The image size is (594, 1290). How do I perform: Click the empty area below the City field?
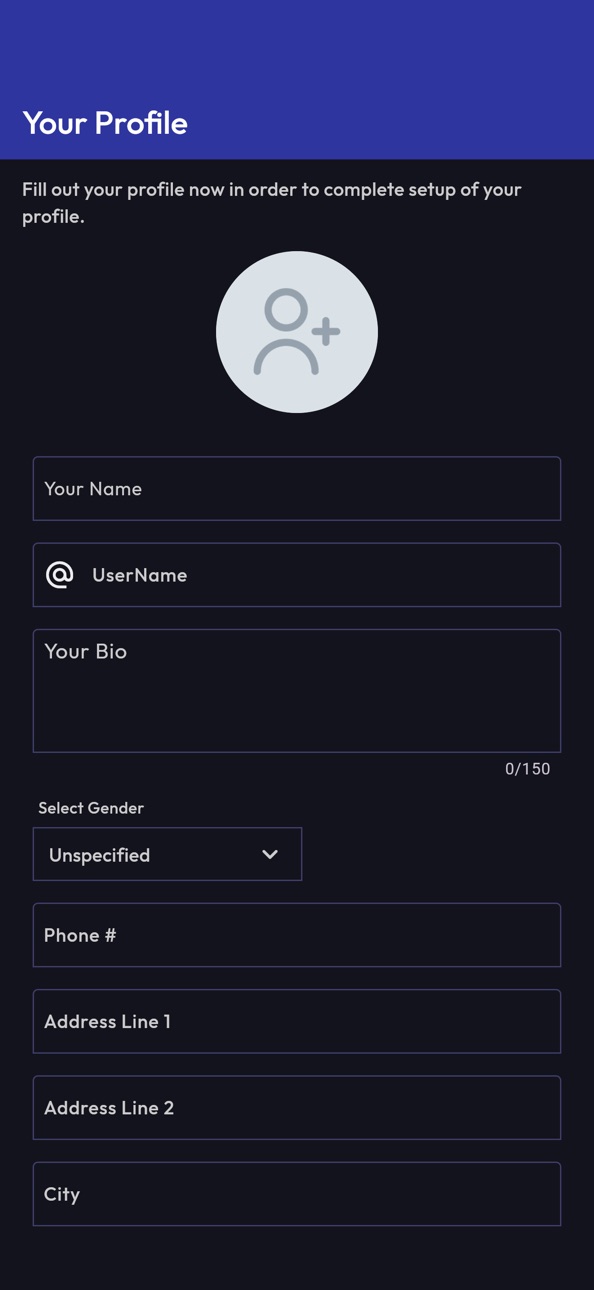coord(297,1260)
